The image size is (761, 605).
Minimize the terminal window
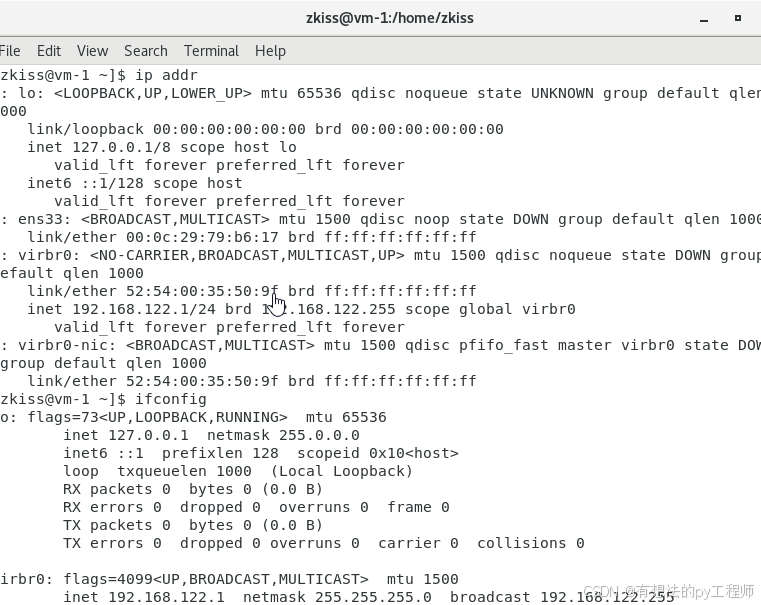coord(704,19)
